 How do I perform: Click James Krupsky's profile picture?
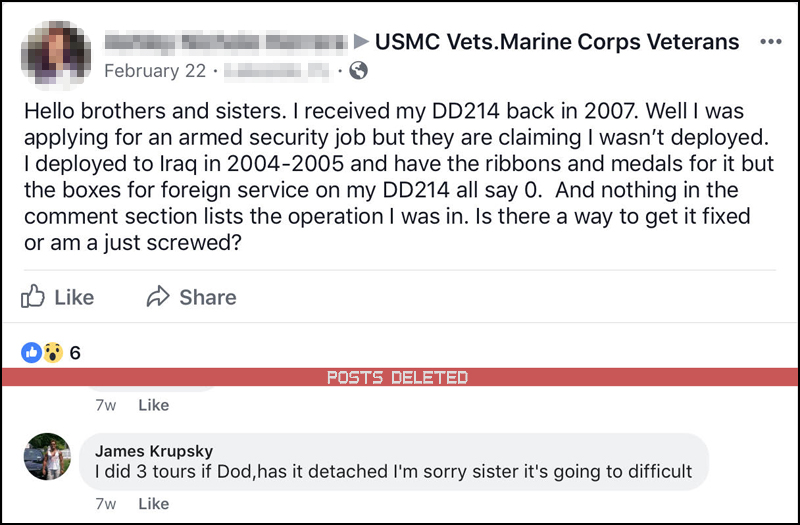tap(47, 456)
